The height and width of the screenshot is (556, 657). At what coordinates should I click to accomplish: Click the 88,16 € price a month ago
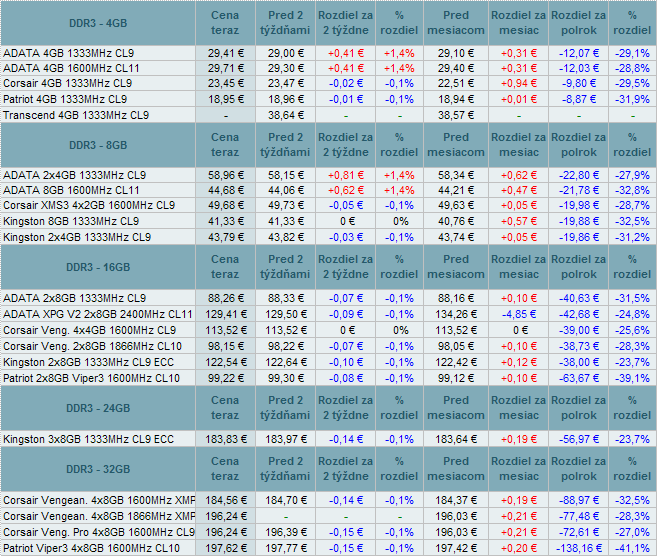click(456, 298)
